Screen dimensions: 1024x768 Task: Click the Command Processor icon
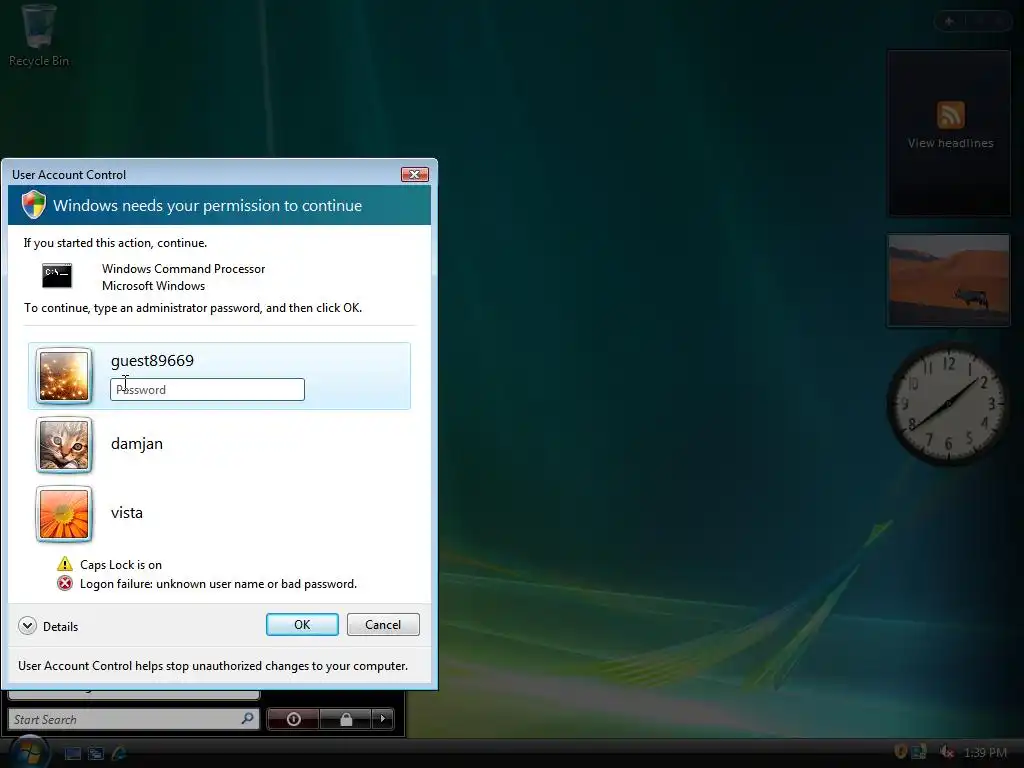click(57, 276)
